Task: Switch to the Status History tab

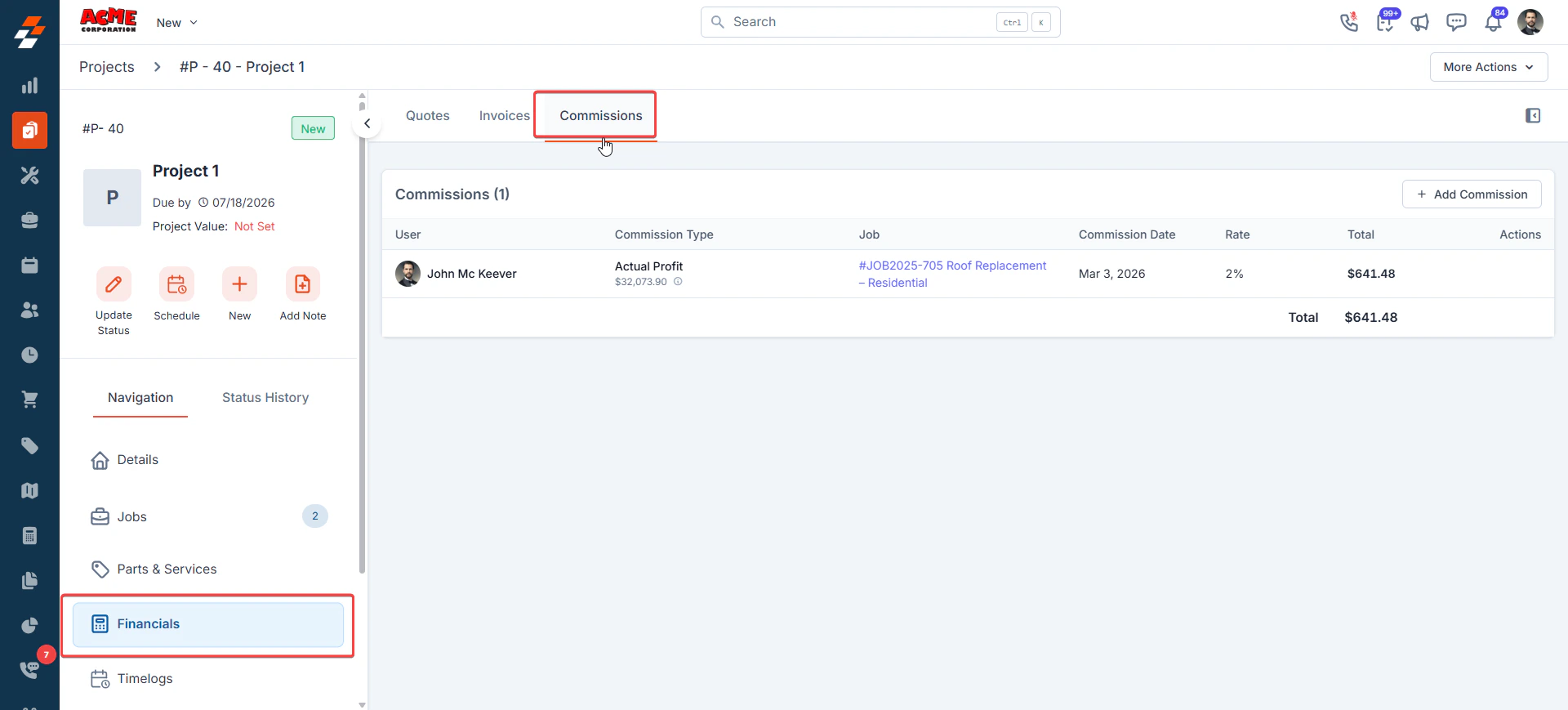Action: [265, 398]
